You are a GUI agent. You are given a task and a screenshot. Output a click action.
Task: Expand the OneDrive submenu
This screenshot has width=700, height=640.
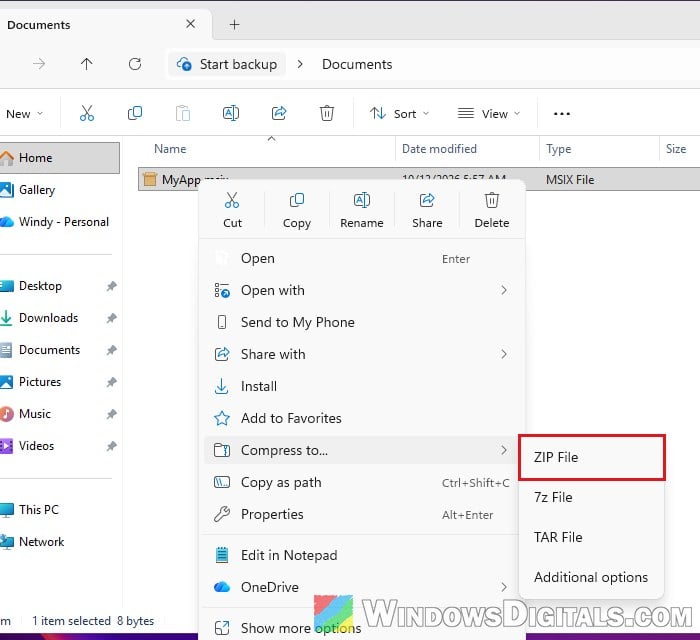504,587
